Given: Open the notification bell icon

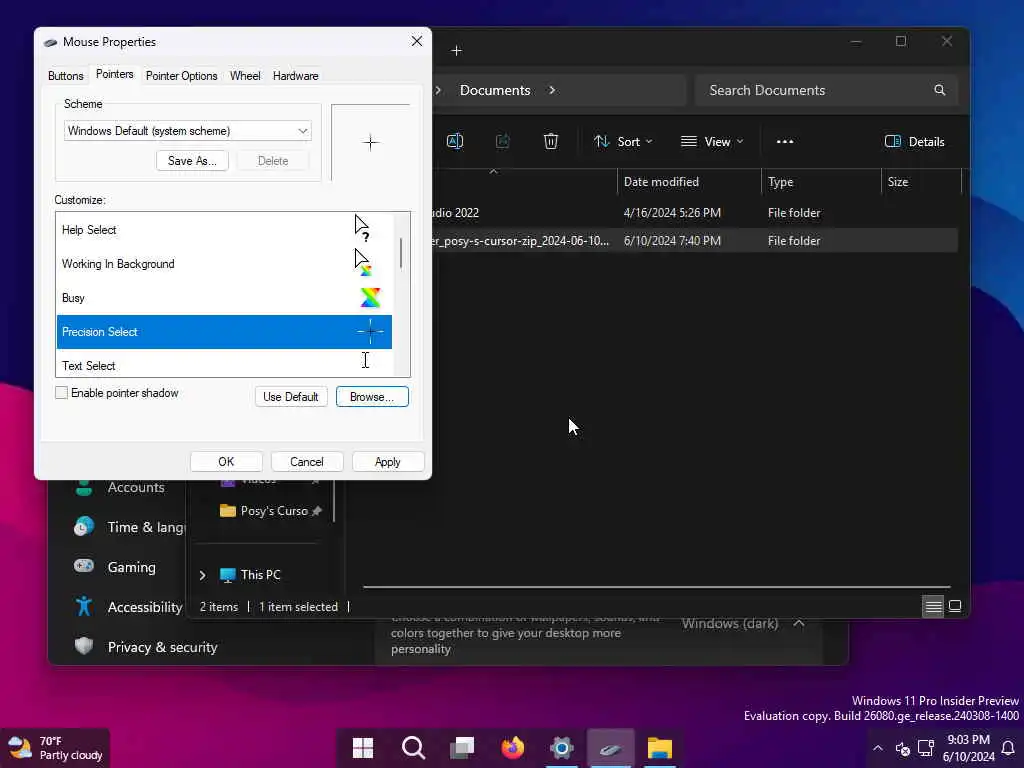Looking at the screenshot, I should (x=1008, y=748).
